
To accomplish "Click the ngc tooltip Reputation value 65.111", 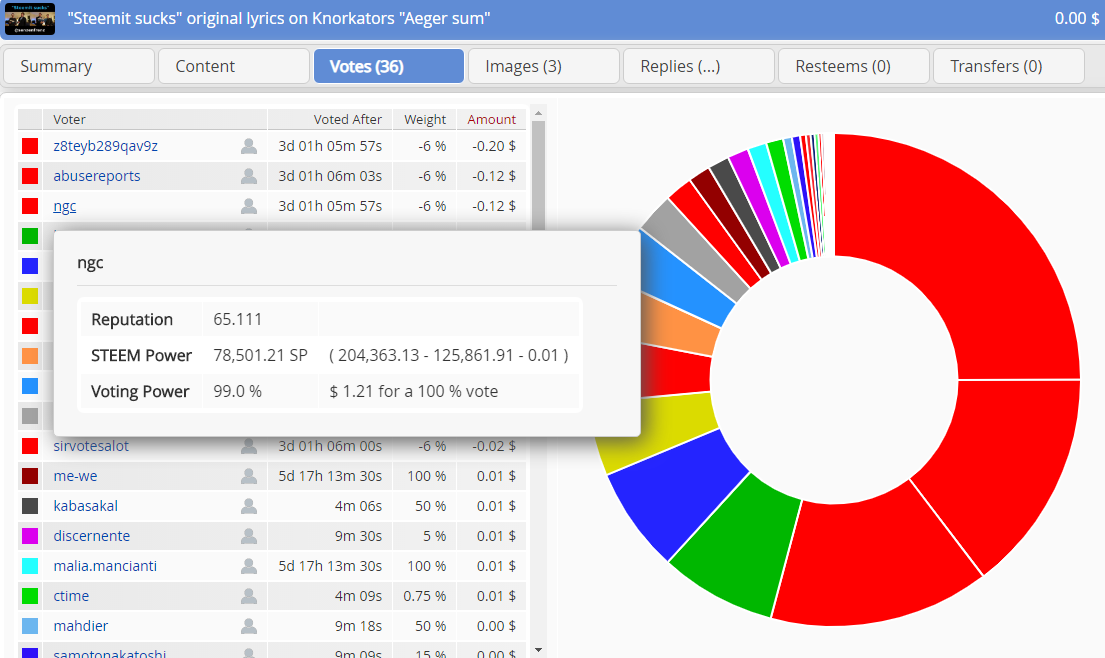I will 237,319.
